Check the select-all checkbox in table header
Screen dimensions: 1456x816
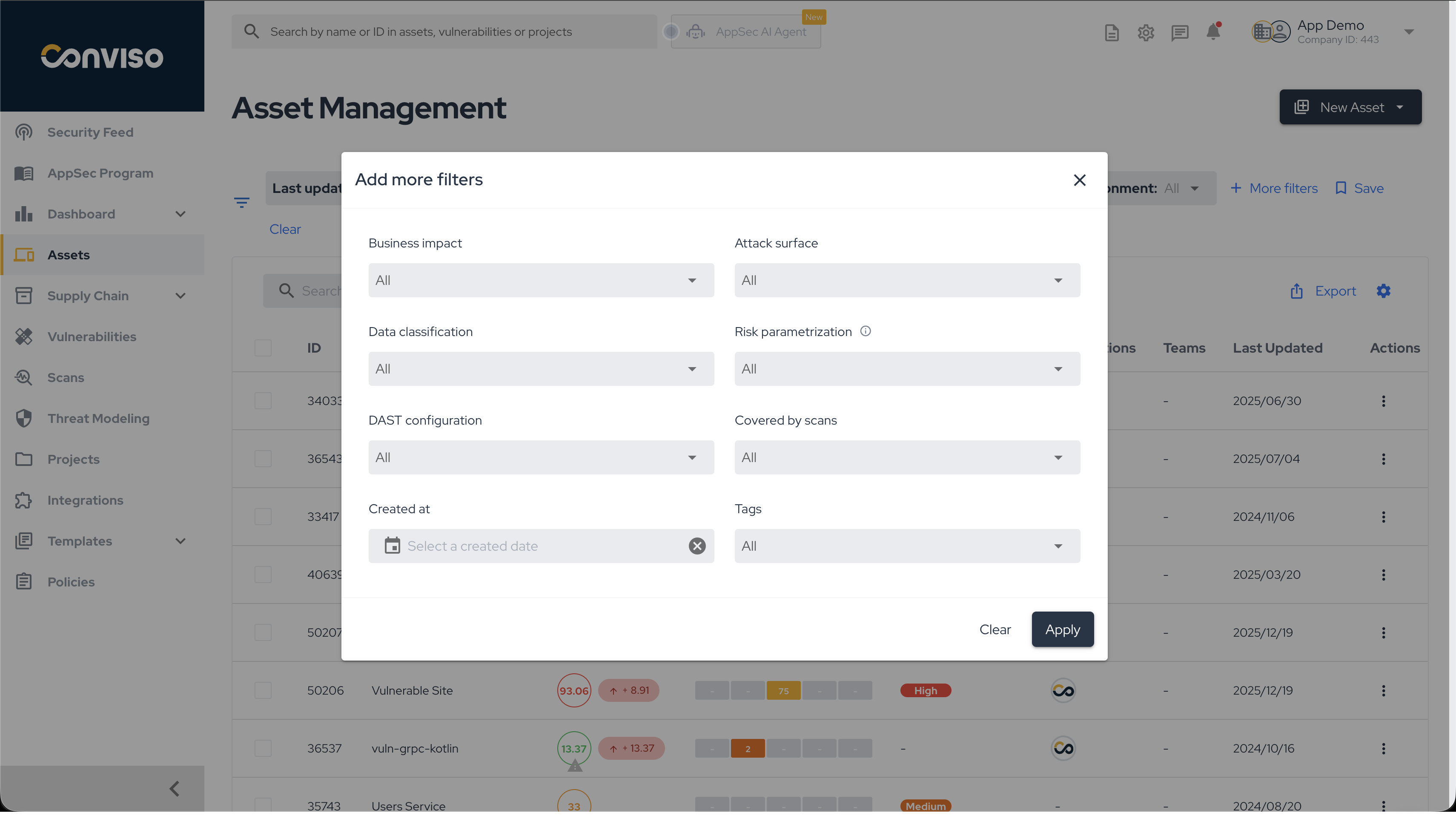point(263,348)
